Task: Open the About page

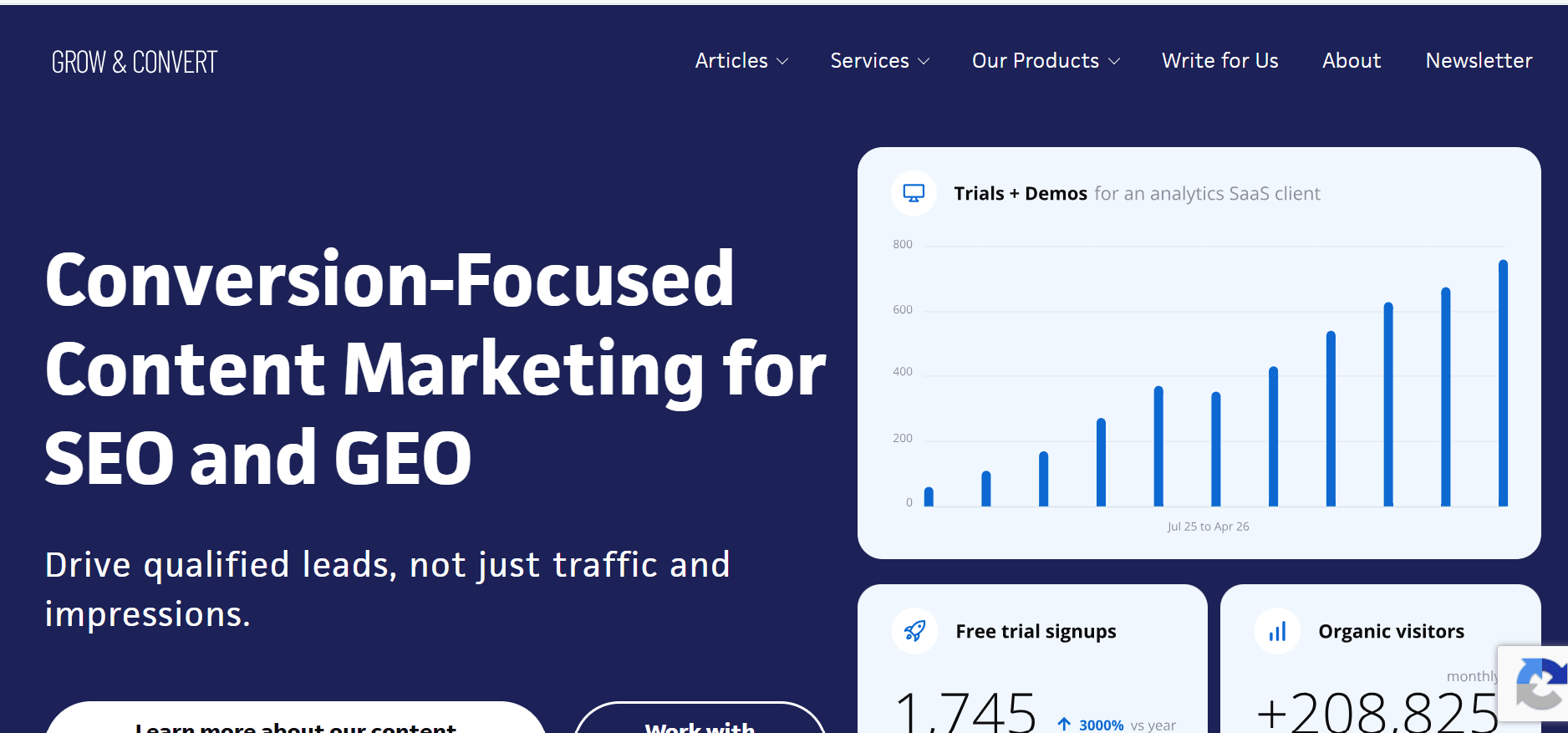Action: tap(1352, 61)
